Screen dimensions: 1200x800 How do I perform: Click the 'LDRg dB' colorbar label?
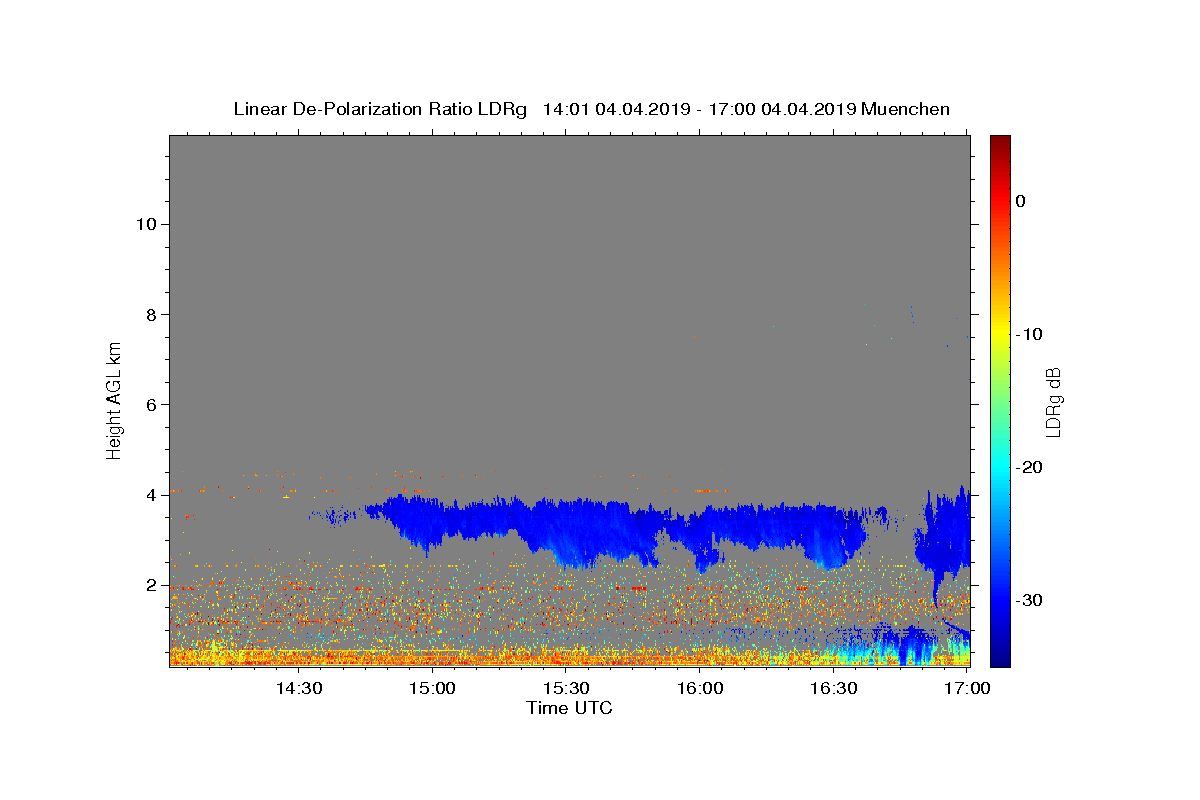pyautogui.click(x=1053, y=402)
